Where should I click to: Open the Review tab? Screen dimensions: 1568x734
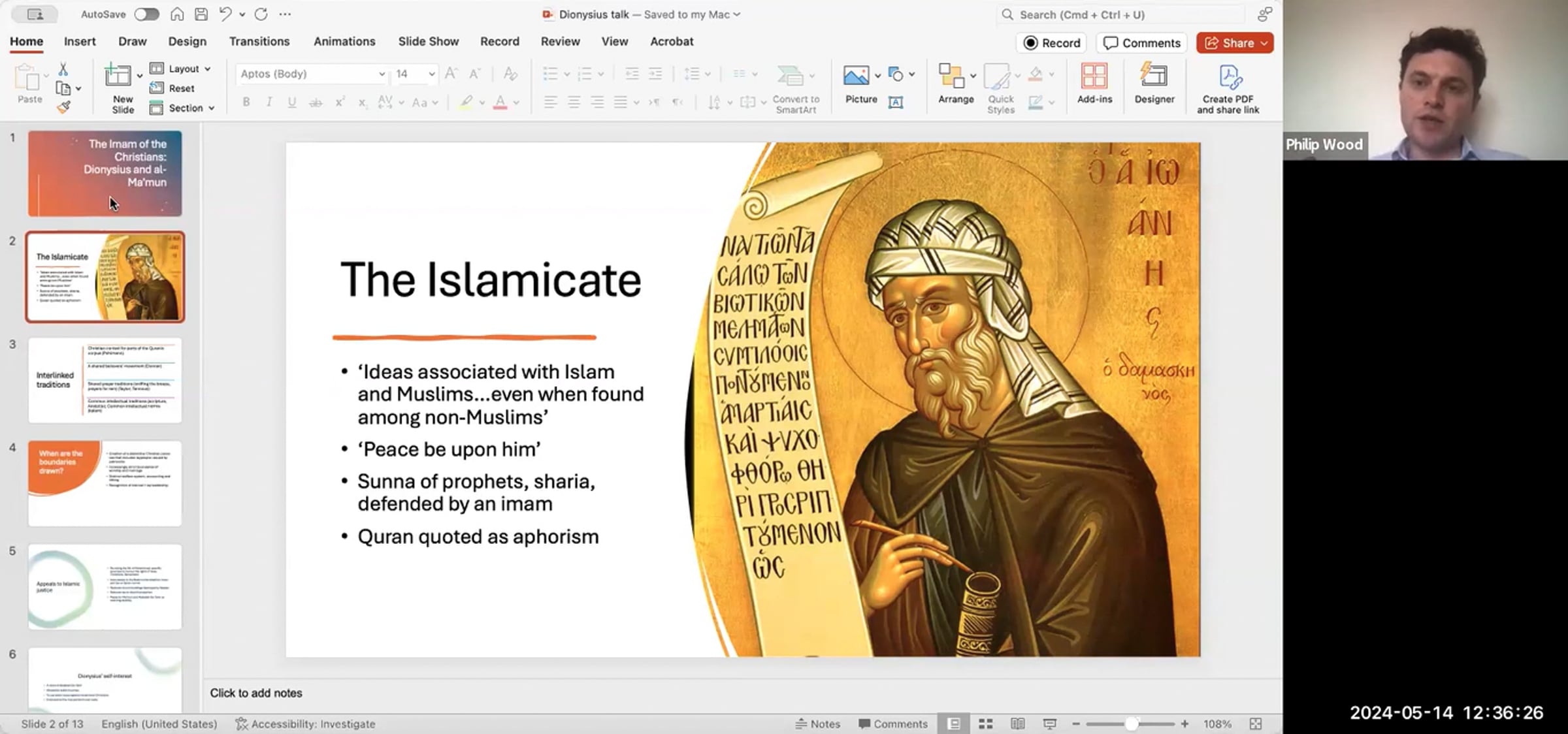pyautogui.click(x=560, y=41)
